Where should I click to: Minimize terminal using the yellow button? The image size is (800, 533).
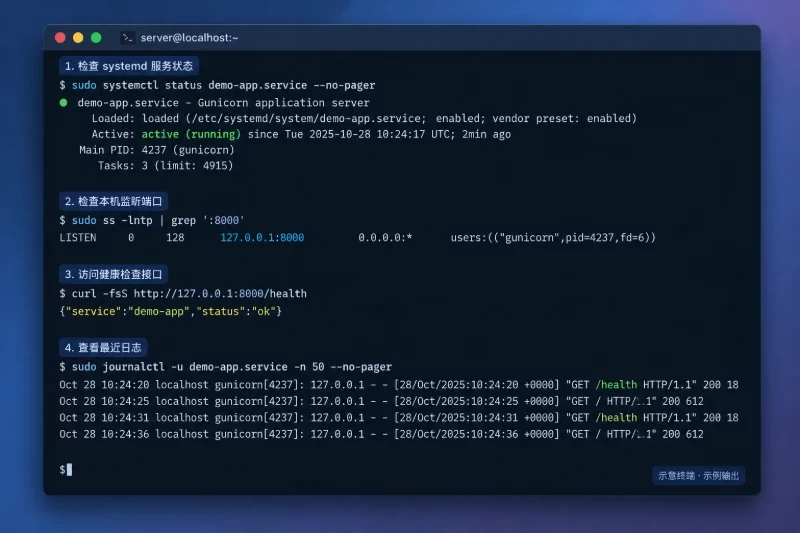[78, 38]
